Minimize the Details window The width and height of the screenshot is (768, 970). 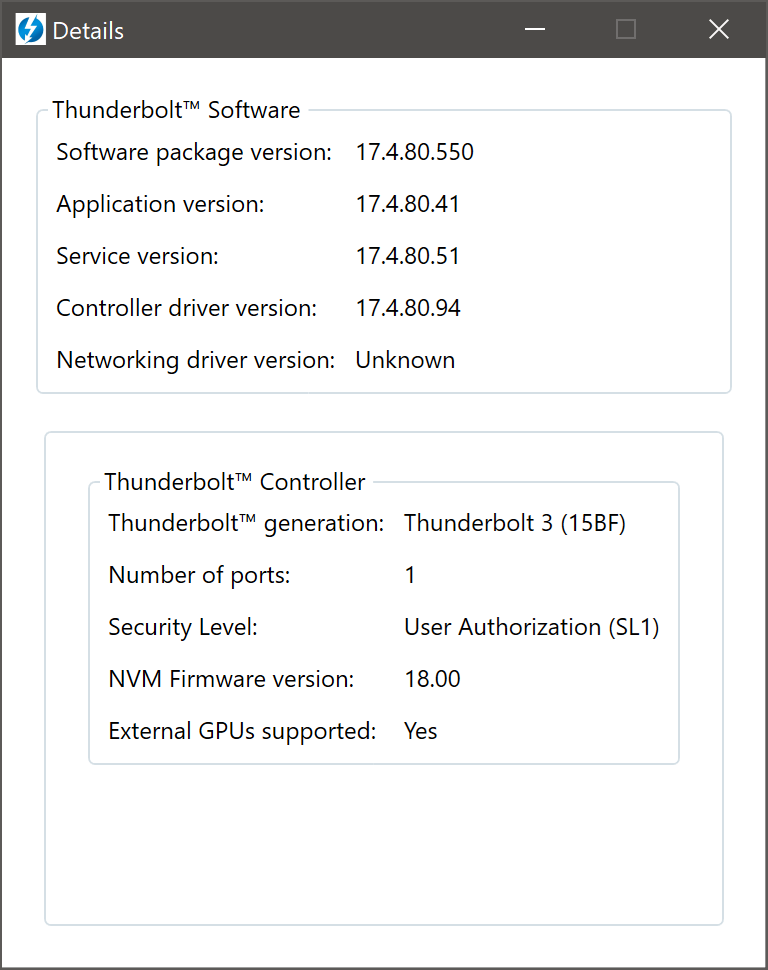click(x=535, y=29)
